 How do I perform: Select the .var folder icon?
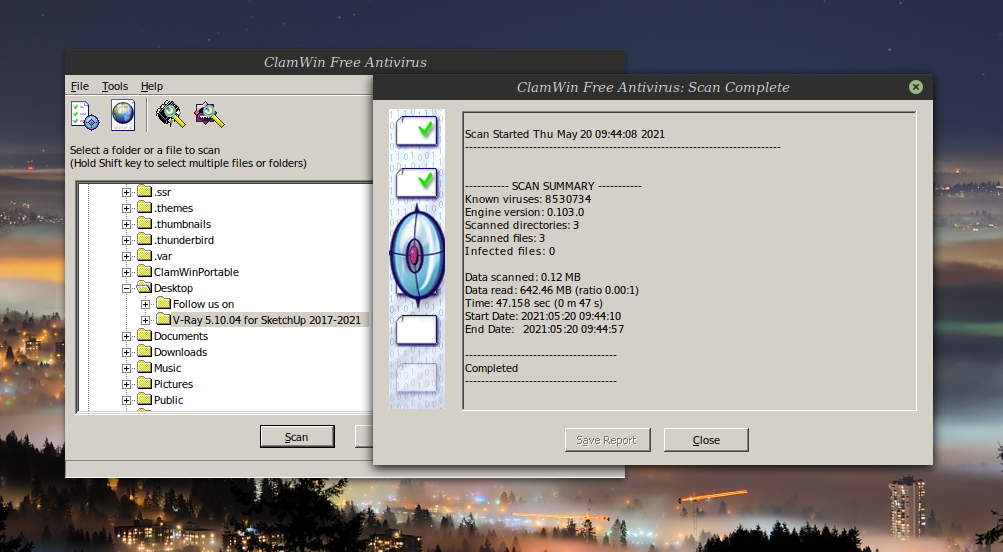(145, 255)
